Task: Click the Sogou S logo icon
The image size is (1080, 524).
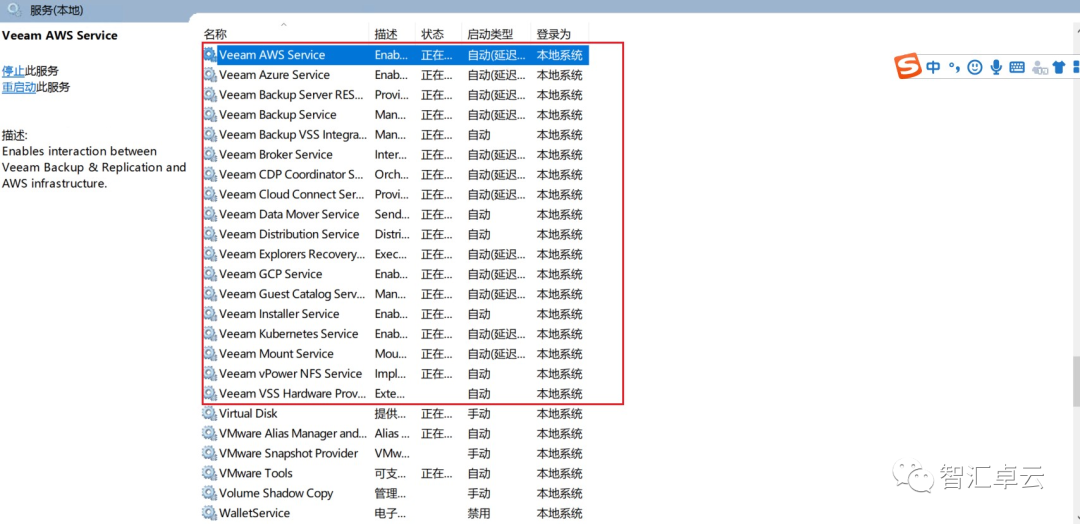Action: (908, 67)
